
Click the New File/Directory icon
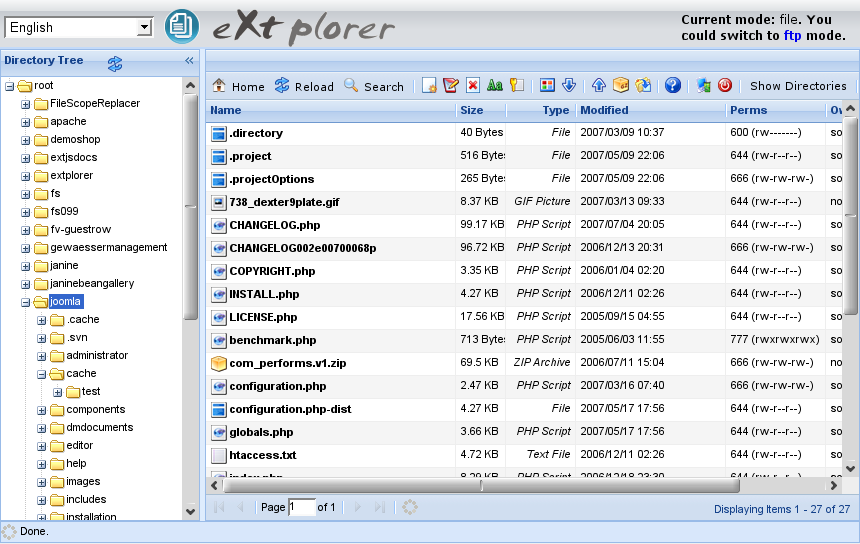pos(429,86)
